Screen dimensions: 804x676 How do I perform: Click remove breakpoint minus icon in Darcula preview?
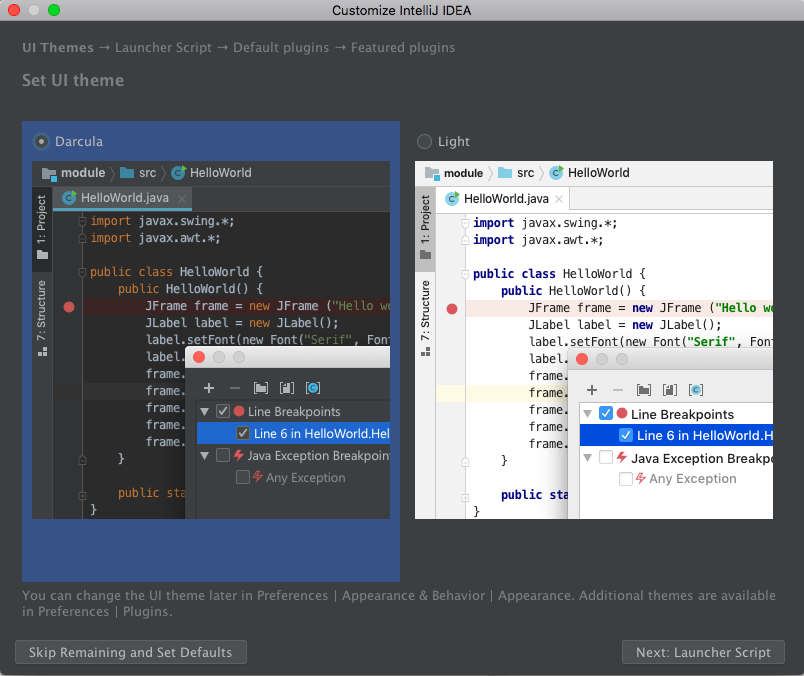(235, 388)
